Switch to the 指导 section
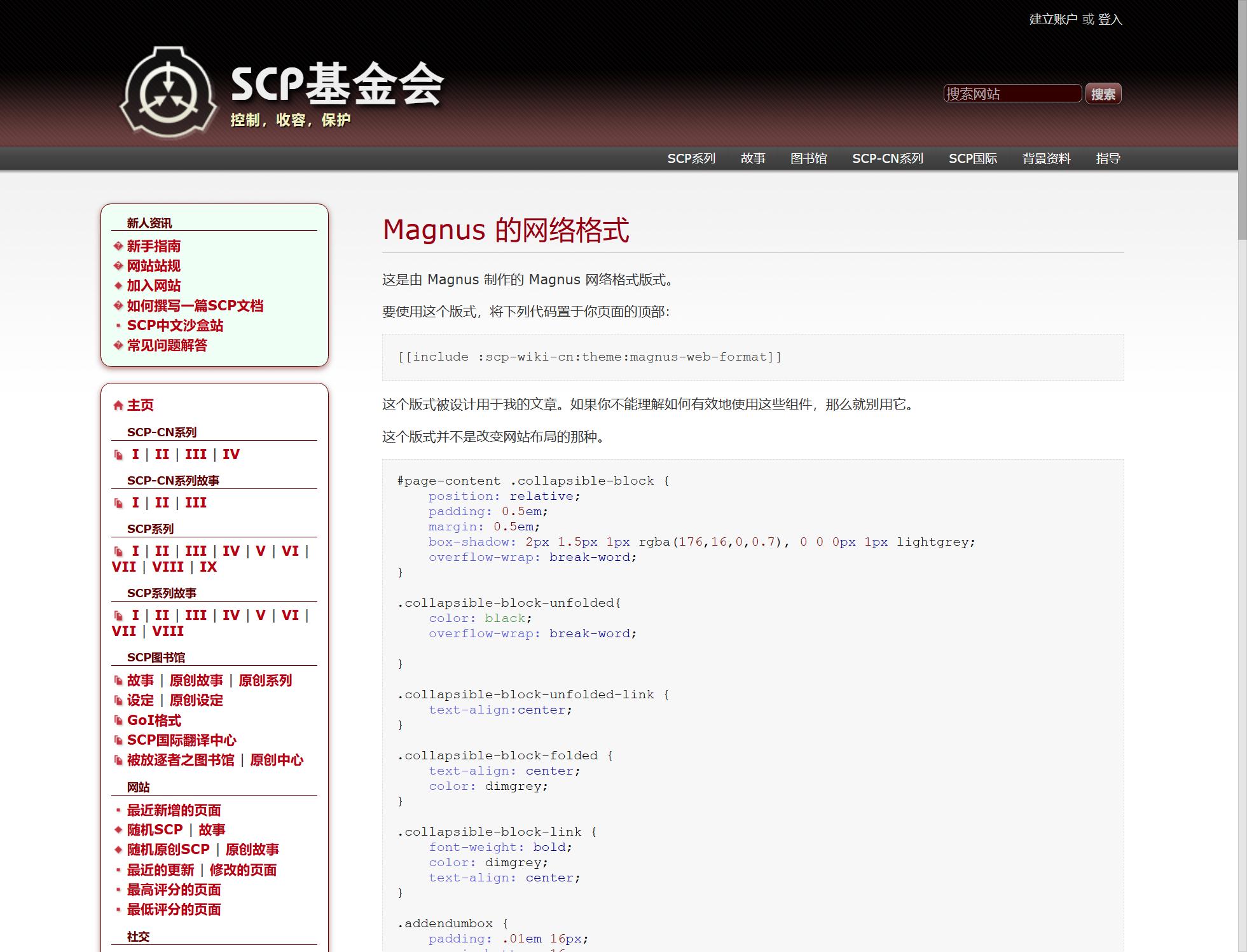This screenshot has width=1247, height=952. (1108, 158)
